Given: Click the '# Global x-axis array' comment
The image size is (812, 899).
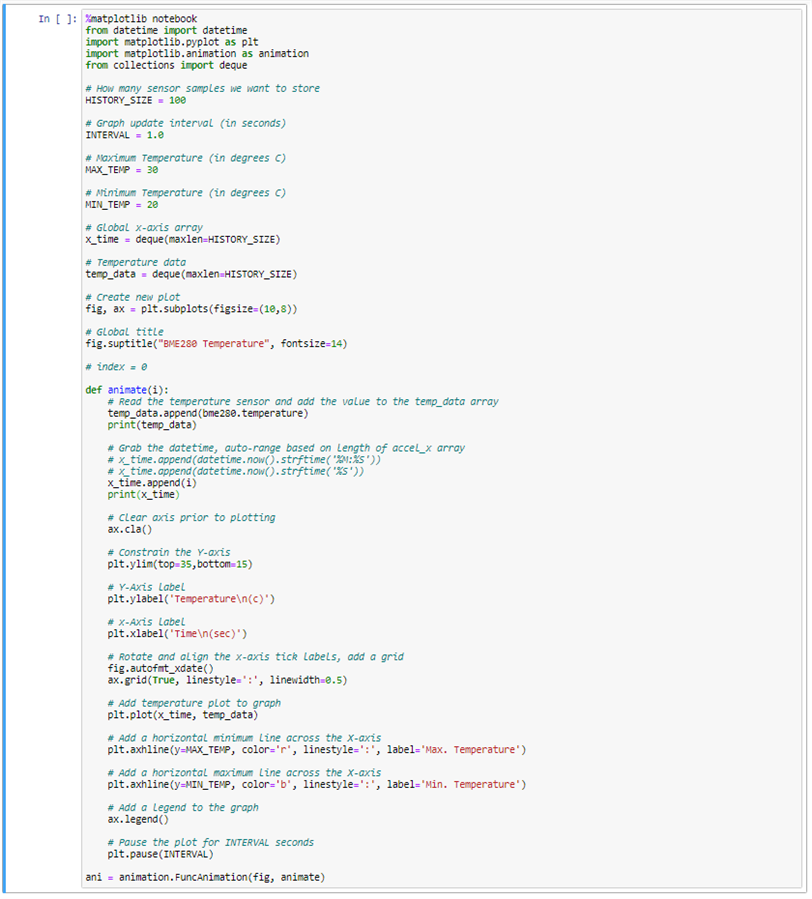Looking at the screenshot, I should point(144,228).
